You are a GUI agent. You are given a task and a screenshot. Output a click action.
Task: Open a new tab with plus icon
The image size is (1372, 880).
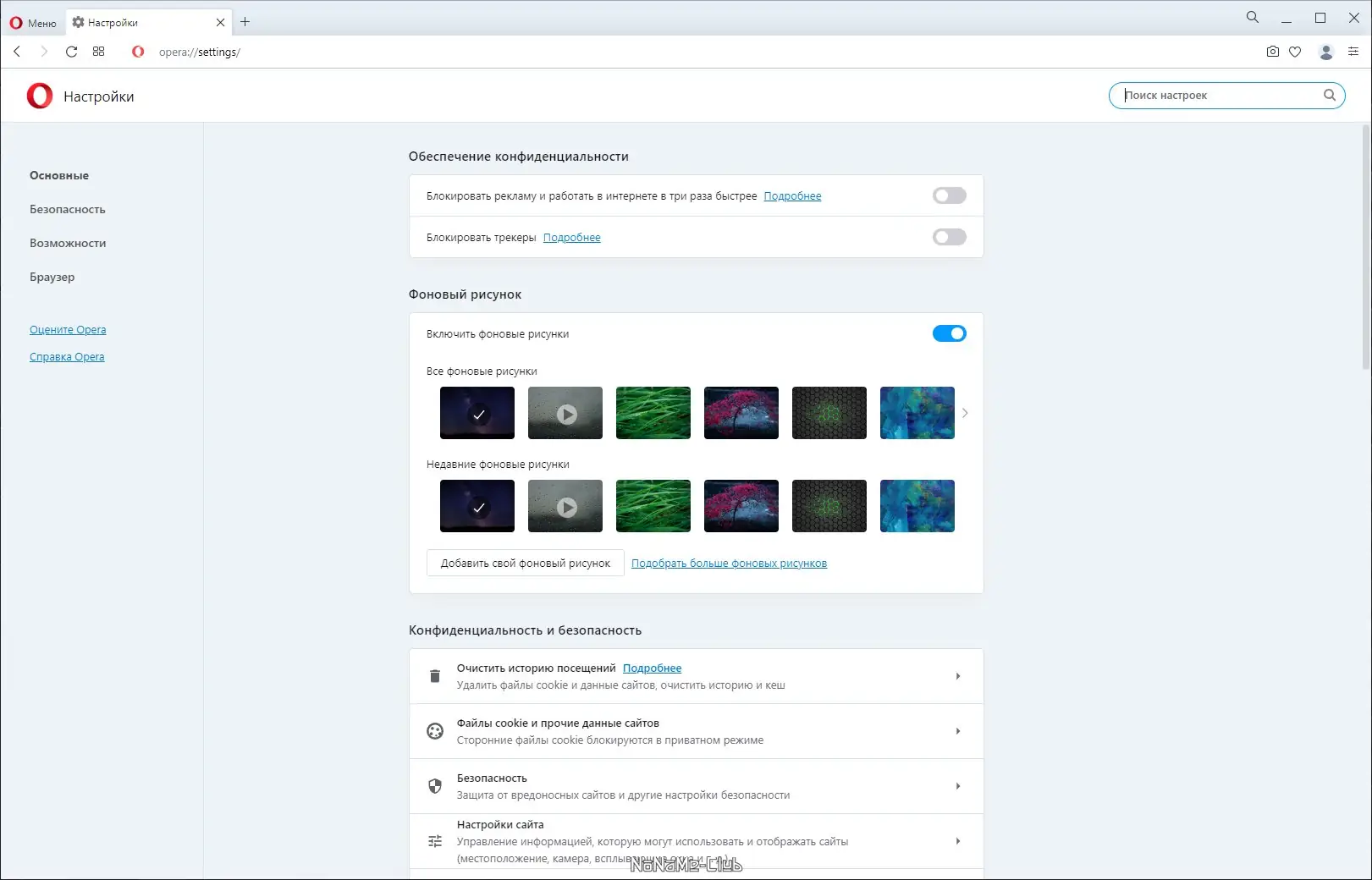click(x=245, y=22)
